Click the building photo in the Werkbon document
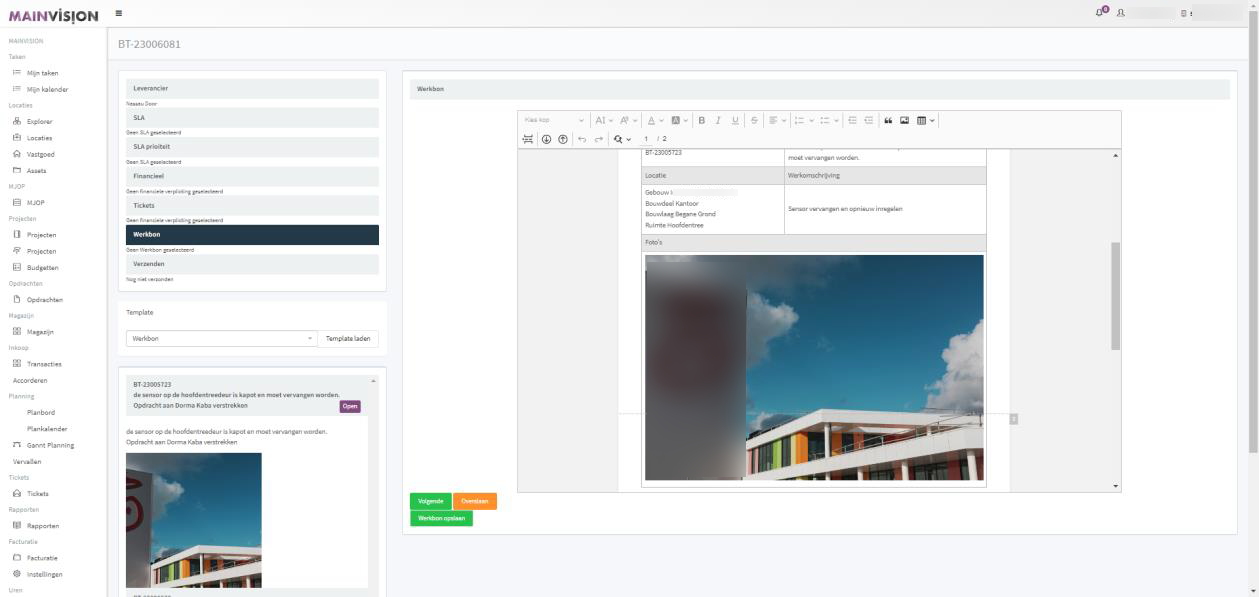 (x=814, y=367)
